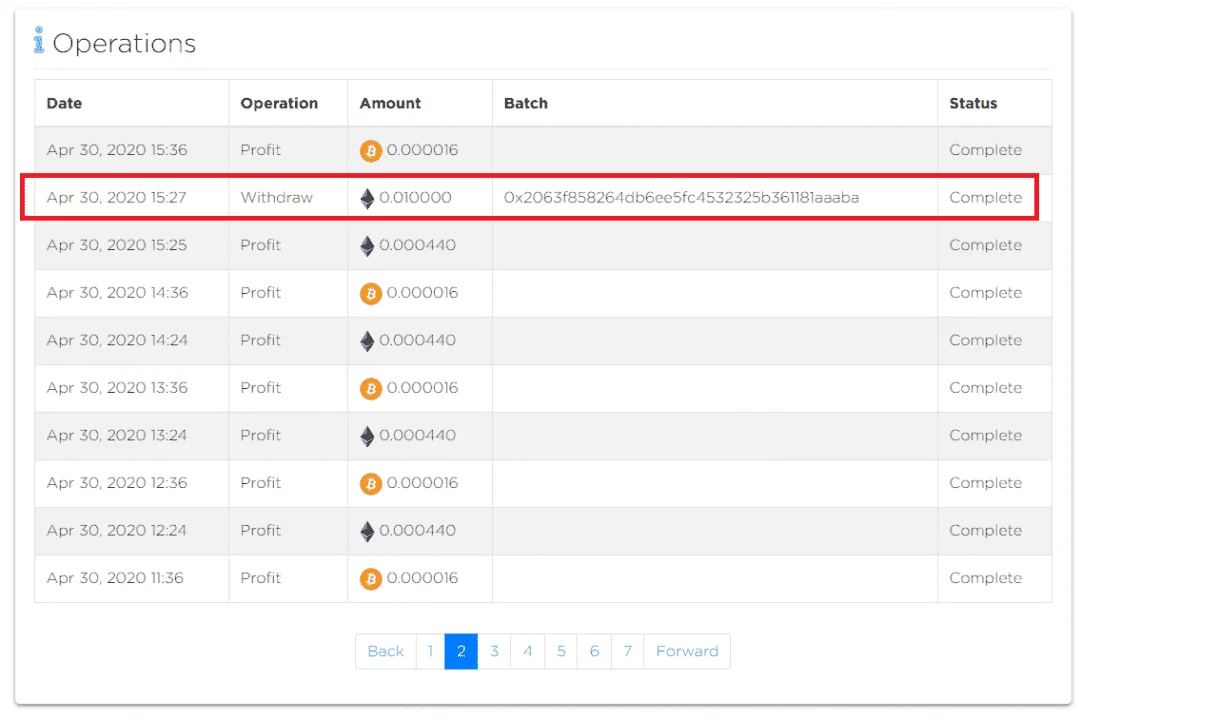Go back to the previous page

coord(385,651)
